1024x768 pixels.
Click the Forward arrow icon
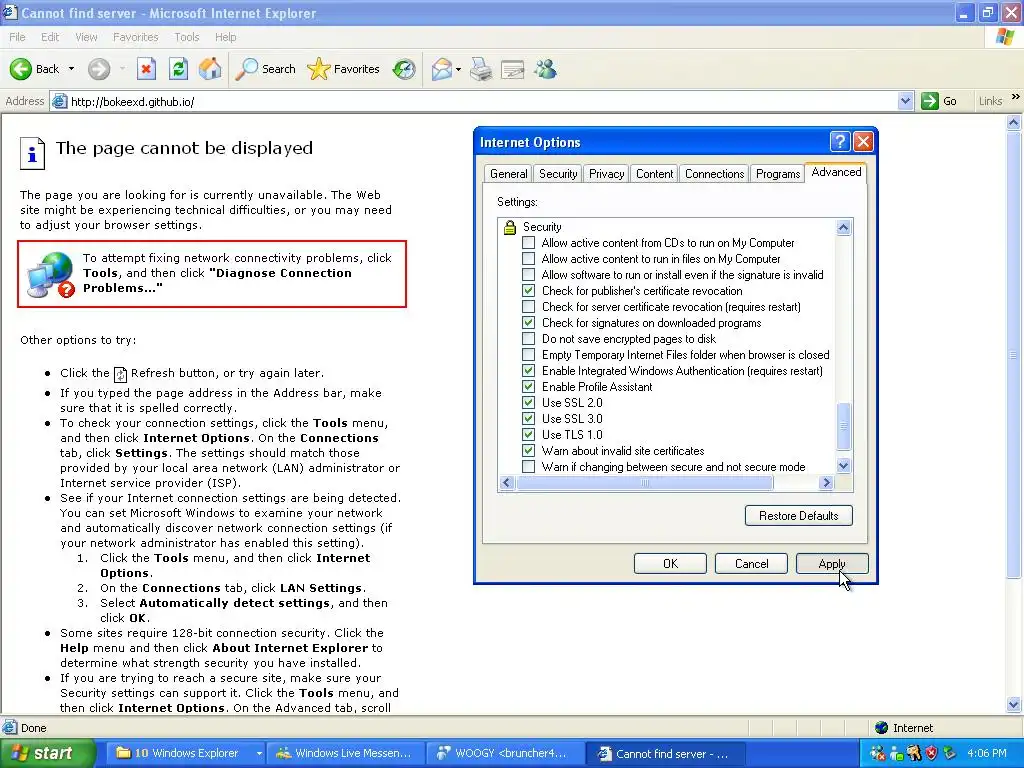coord(99,69)
